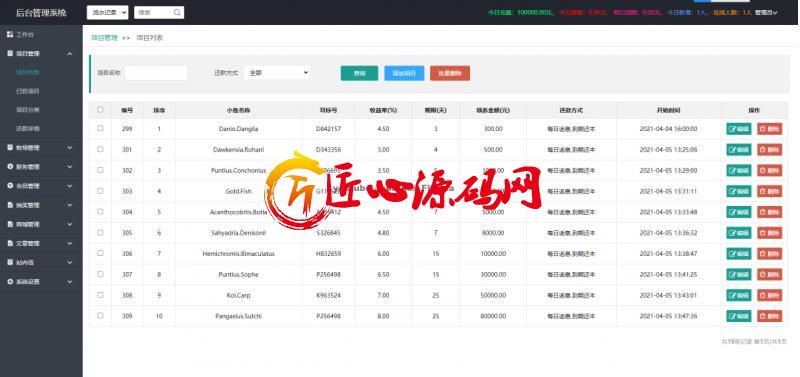Open 还款详情 in the sidebar submenu

[x=28, y=129]
